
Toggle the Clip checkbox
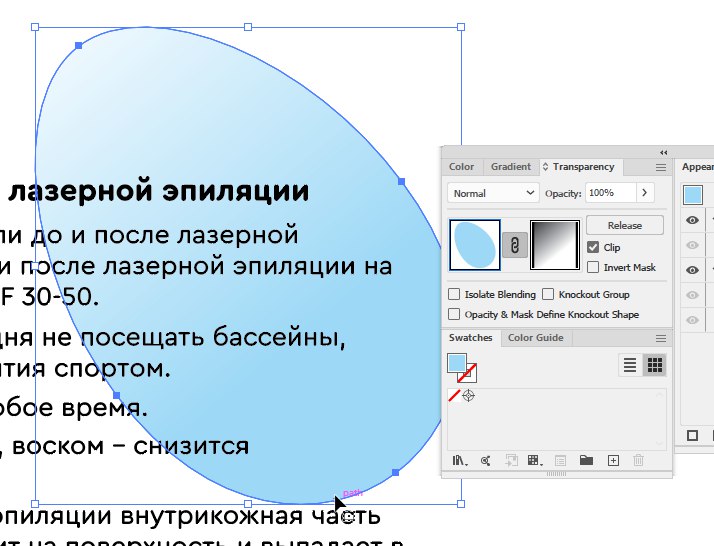tap(593, 247)
